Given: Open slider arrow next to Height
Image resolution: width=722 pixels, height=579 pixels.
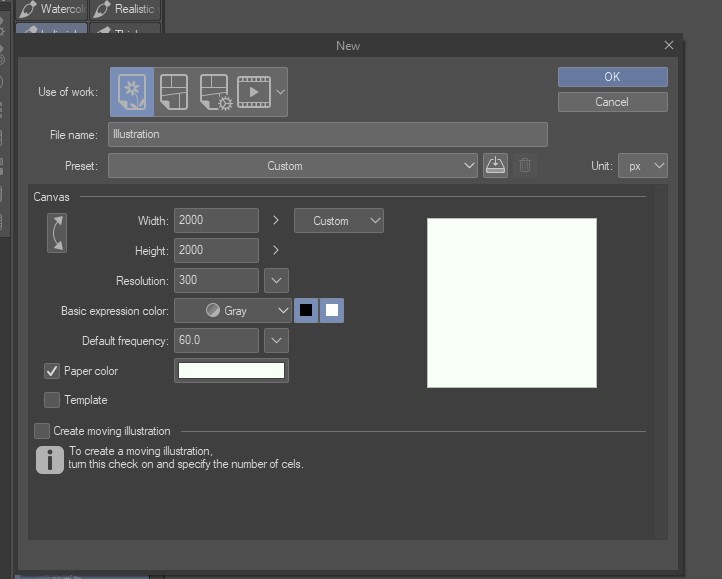Looking at the screenshot, I should tap(275, 250).
